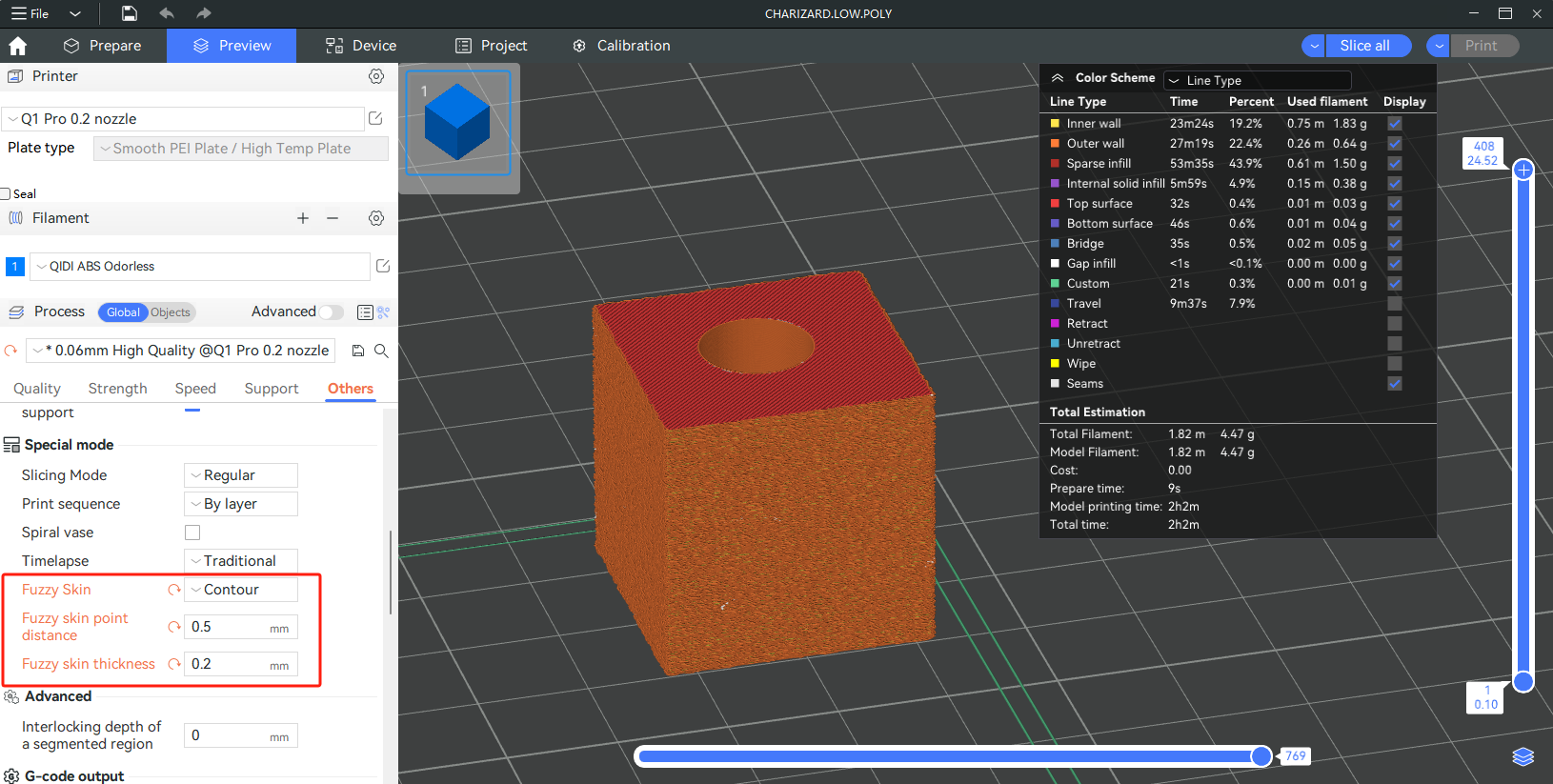Viewport: 1553px width, 784px height.
Task: Open the Color Scheme Line Type dropdown
Action: click(1258, 80)
